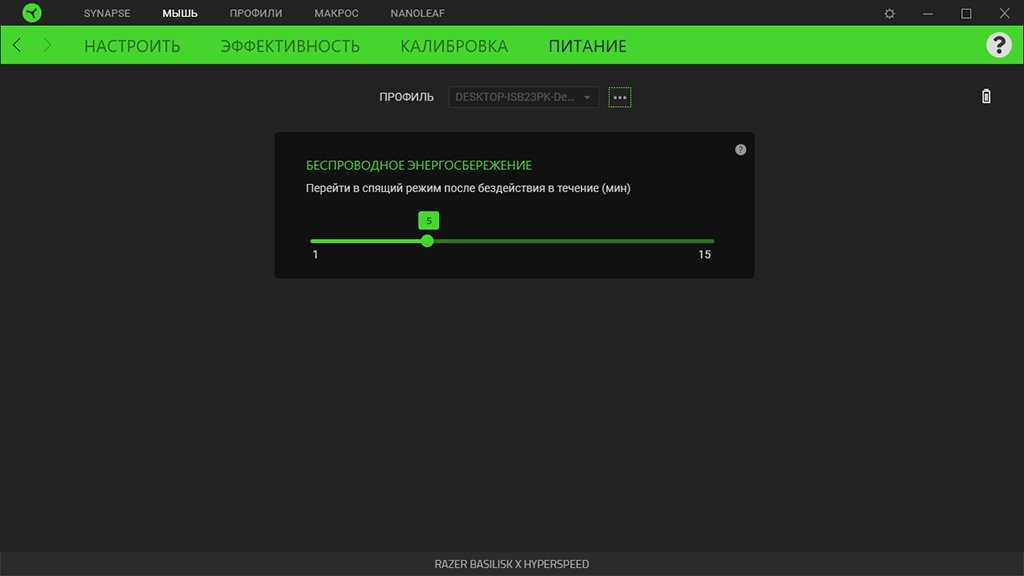Viewport: 1024px width, 576px height.
Task: Open the three-dots profile options button
Action: (620, 97)
